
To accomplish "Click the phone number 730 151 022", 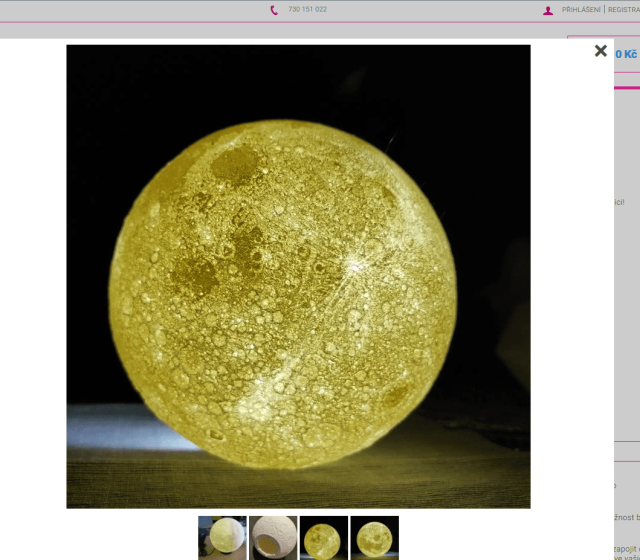I will coord(307,10).
